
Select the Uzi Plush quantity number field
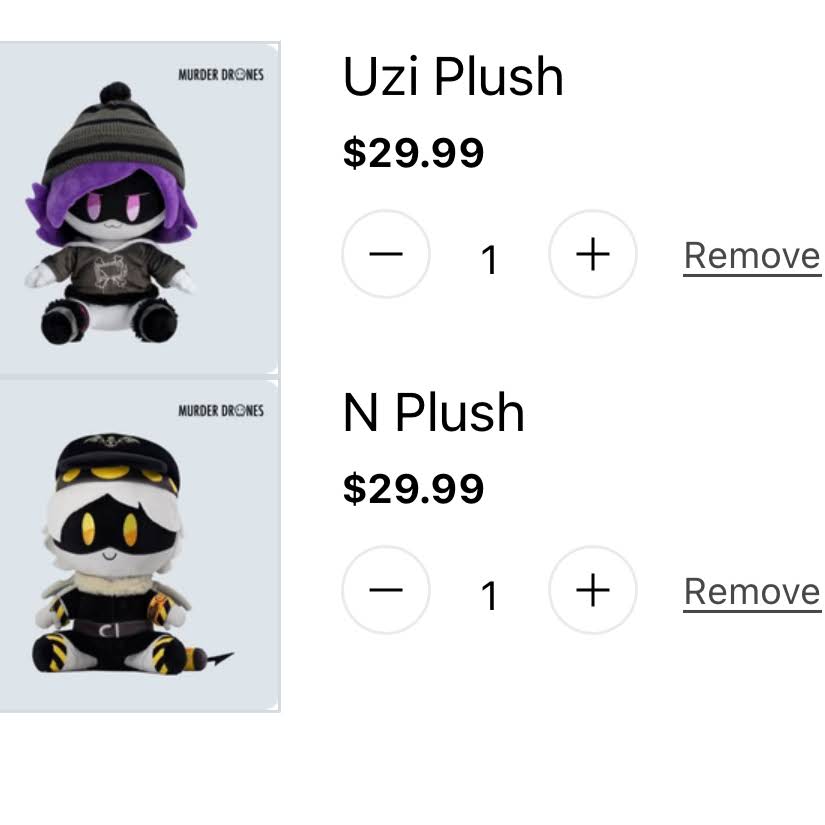(489, 260)
